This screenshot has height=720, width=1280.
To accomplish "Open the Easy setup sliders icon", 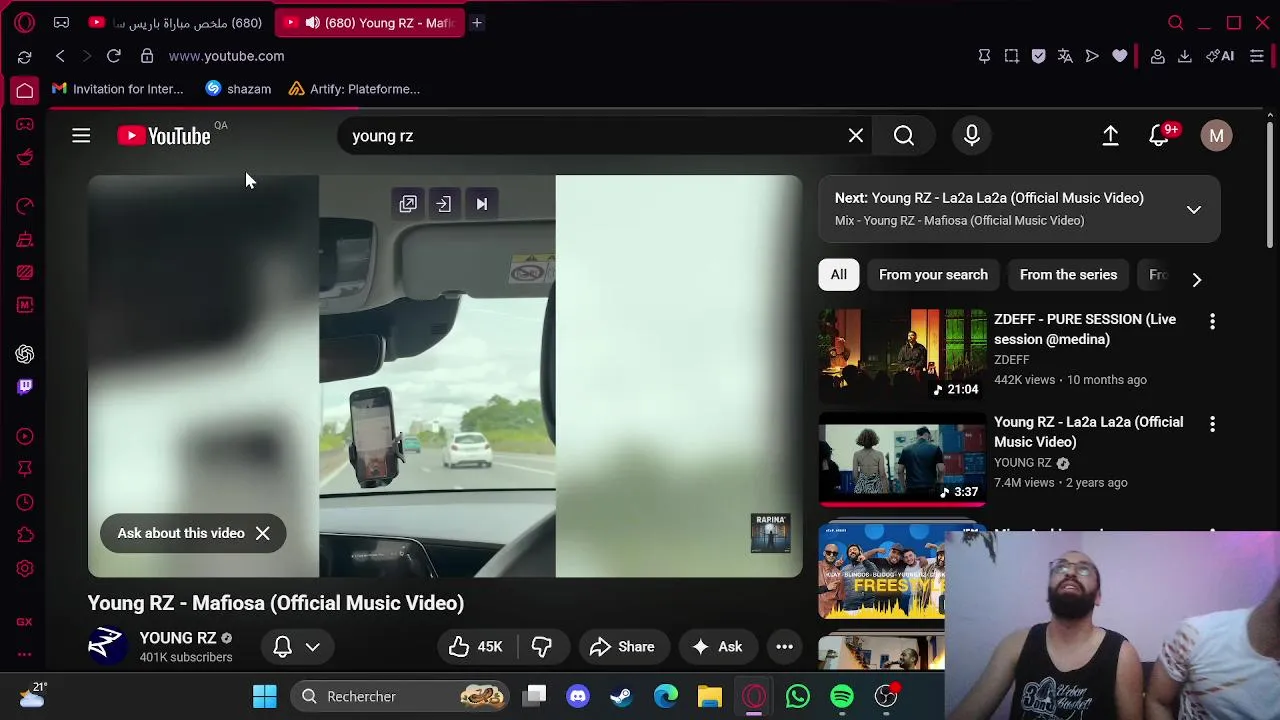I will pyautogui.click(x=1257, y=56).
